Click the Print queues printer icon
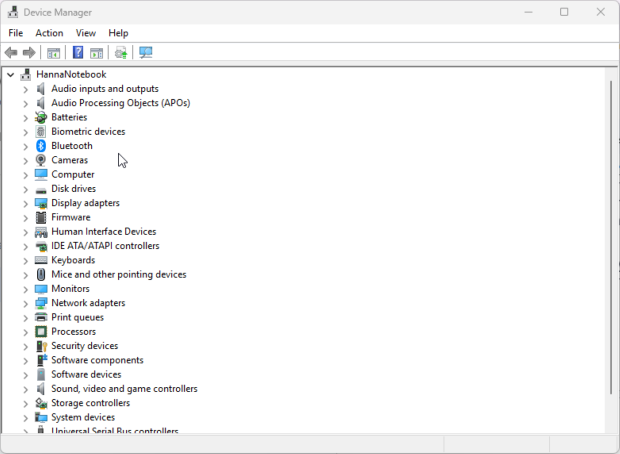Image resolution: width=620 pixels, height=454 pixels. point(41,317)
